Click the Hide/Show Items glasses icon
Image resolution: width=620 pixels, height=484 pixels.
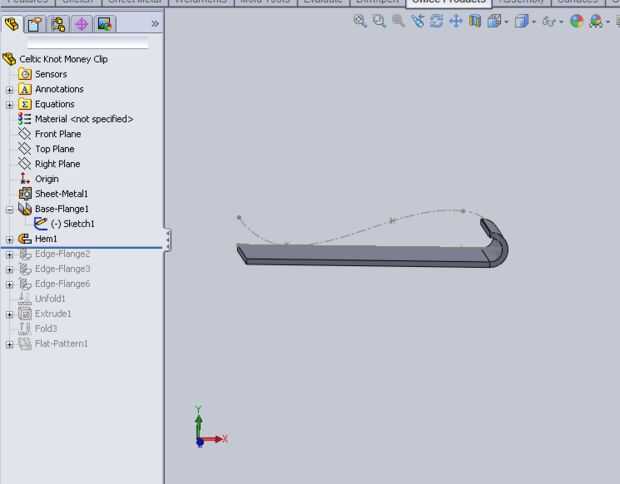549,21
